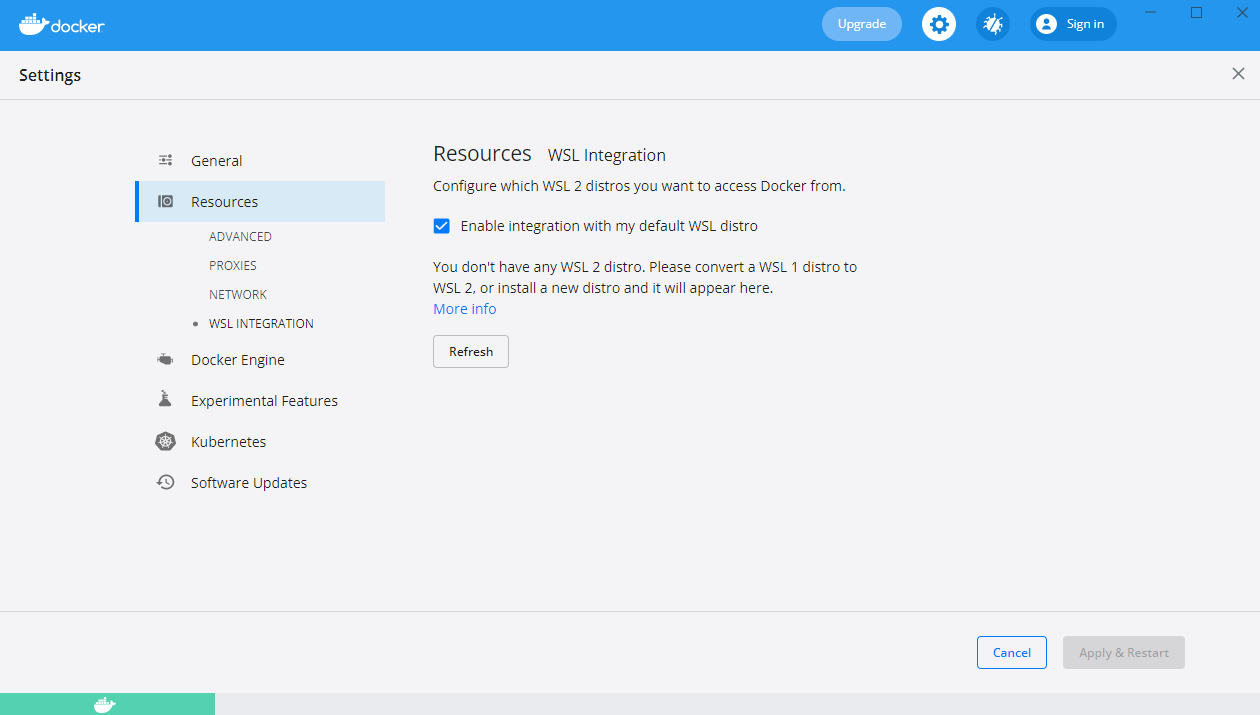Click the Software Updates clock icon
The width and height of the screenshot is (1260, 715).
(166, 482)
